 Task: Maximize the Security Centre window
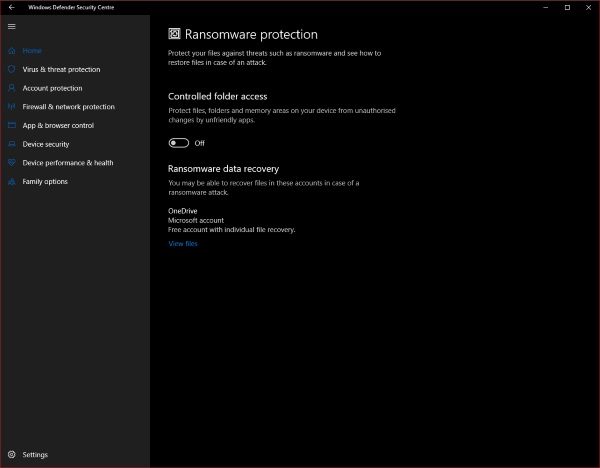[566, 7]
